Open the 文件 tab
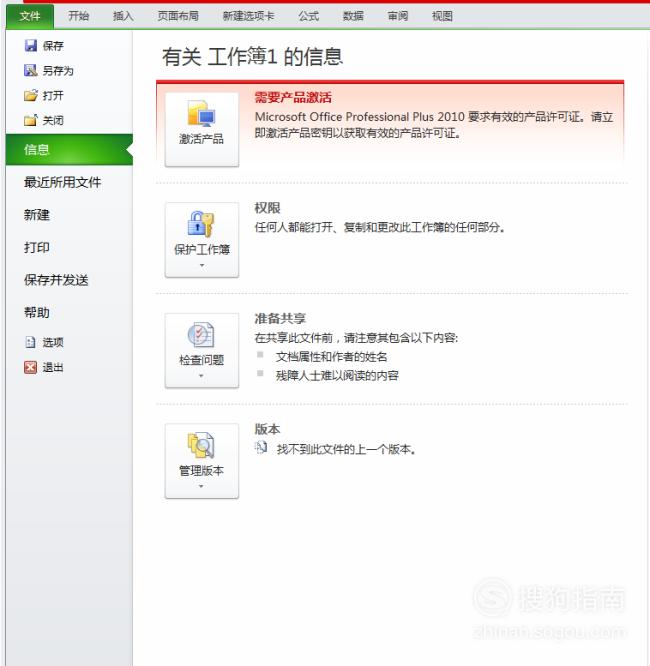Screen dimensions: 650x666 30,16
